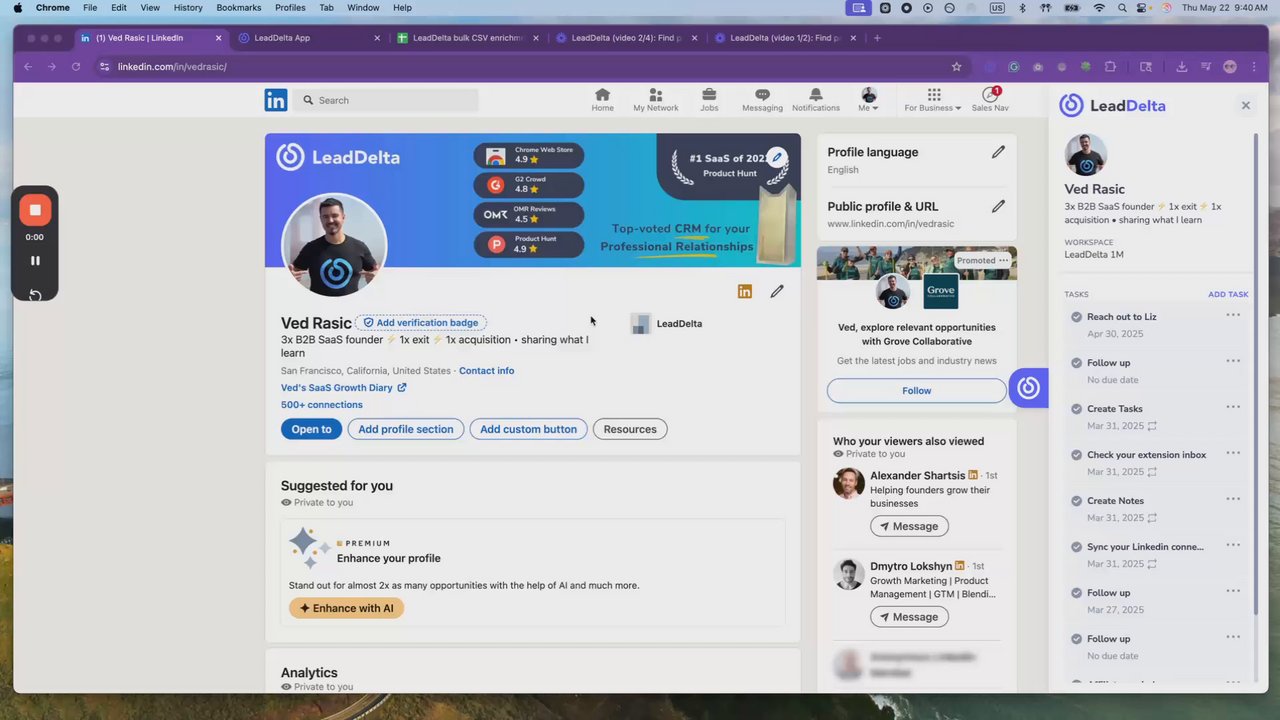Stop the screen recording with the red button
This screenshot has width=1280, height=720.
point(35,210)
